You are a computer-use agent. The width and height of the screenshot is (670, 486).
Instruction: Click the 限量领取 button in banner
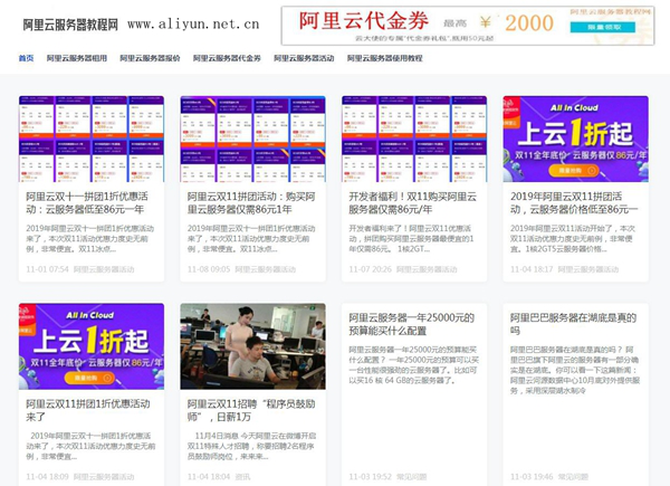pyautogui.click(x=602, y=27)
